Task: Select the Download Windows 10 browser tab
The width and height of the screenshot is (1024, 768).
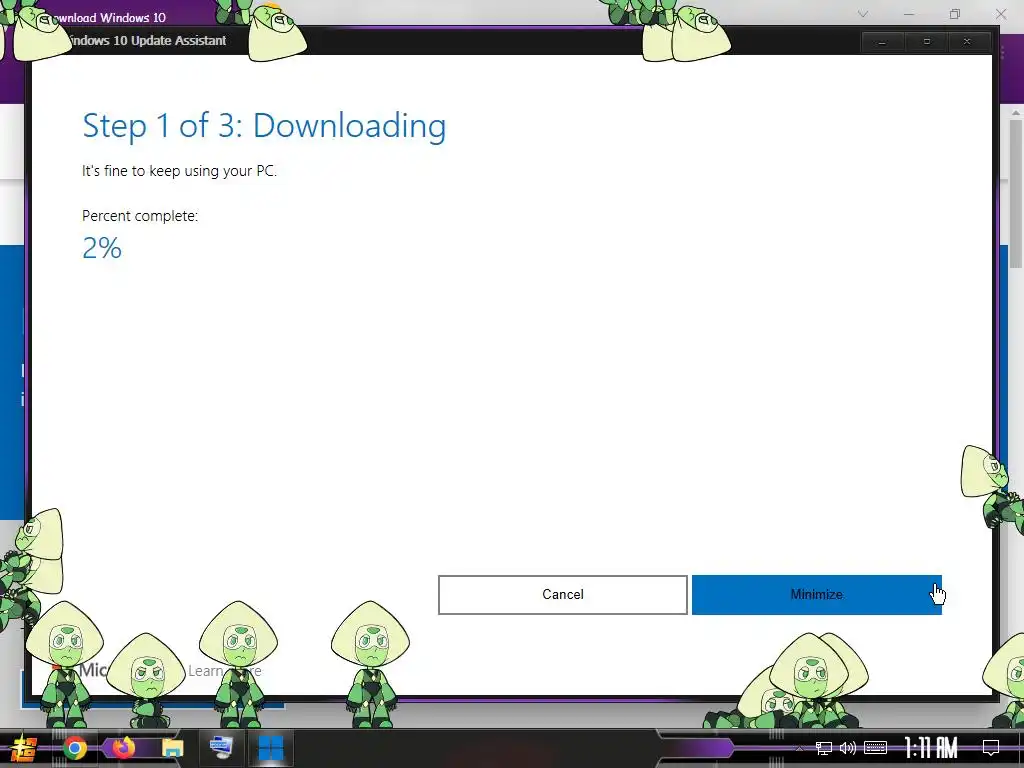Action: (x=108, y=18)
